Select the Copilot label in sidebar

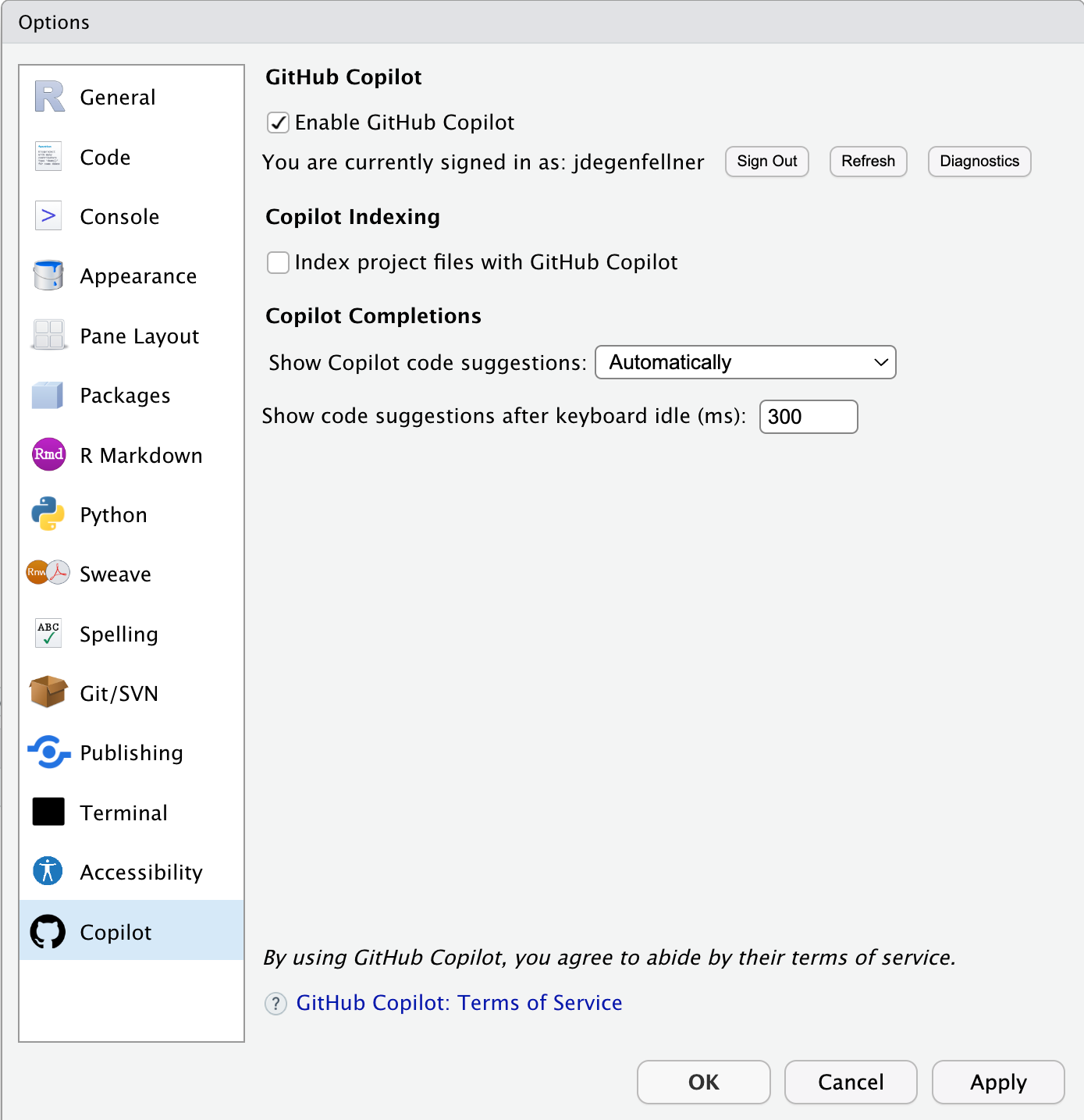(116, 933)
